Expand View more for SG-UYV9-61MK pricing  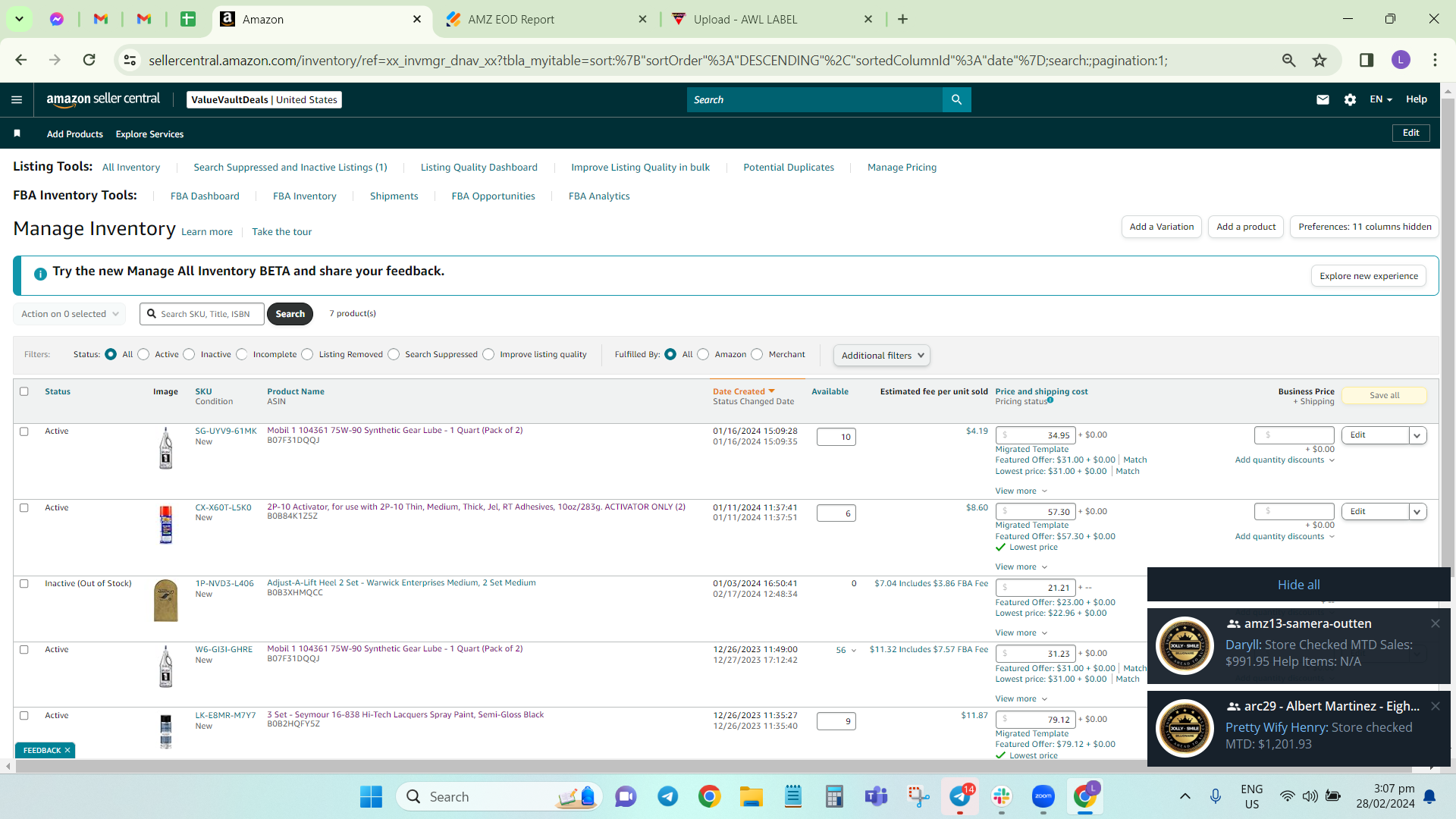point(1021,491)
